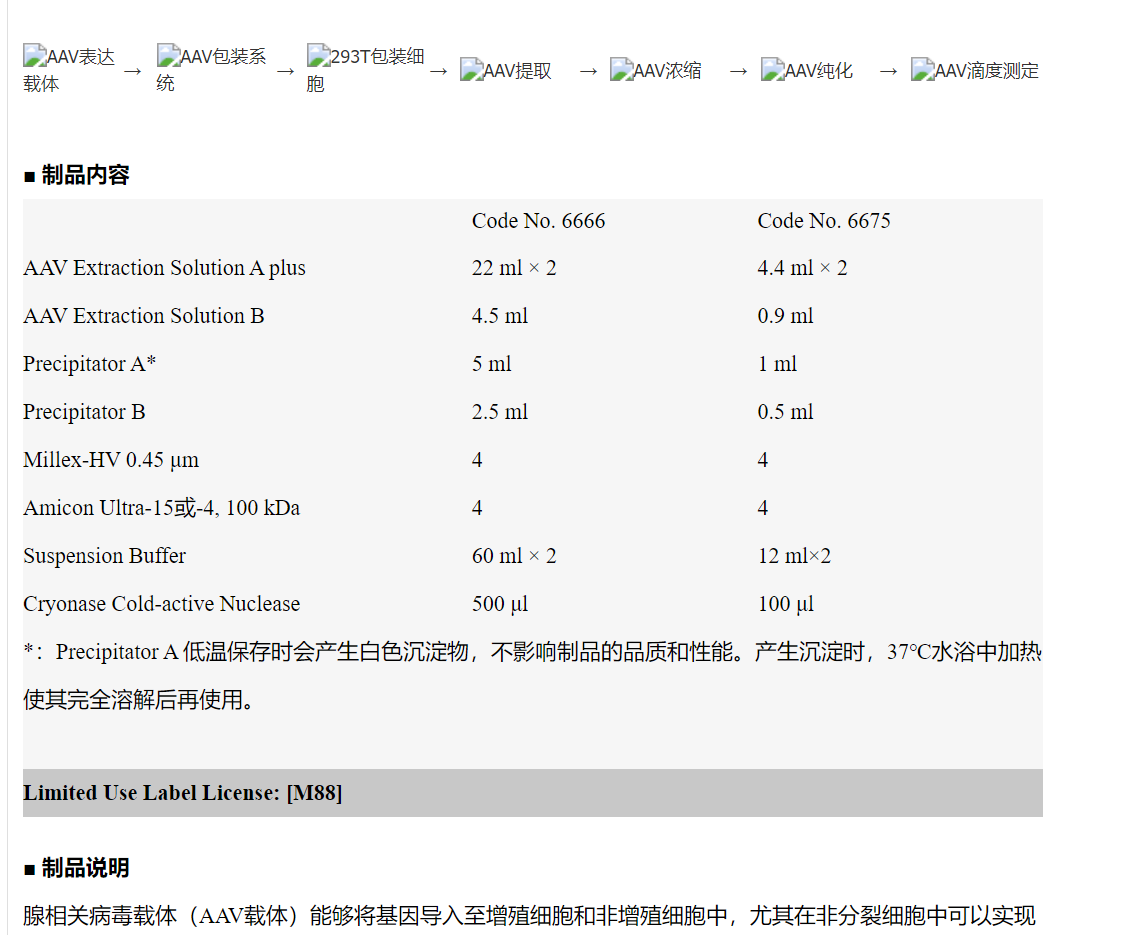
Task: Open the AAV提取 step image
Action: [x=506, y=71]
